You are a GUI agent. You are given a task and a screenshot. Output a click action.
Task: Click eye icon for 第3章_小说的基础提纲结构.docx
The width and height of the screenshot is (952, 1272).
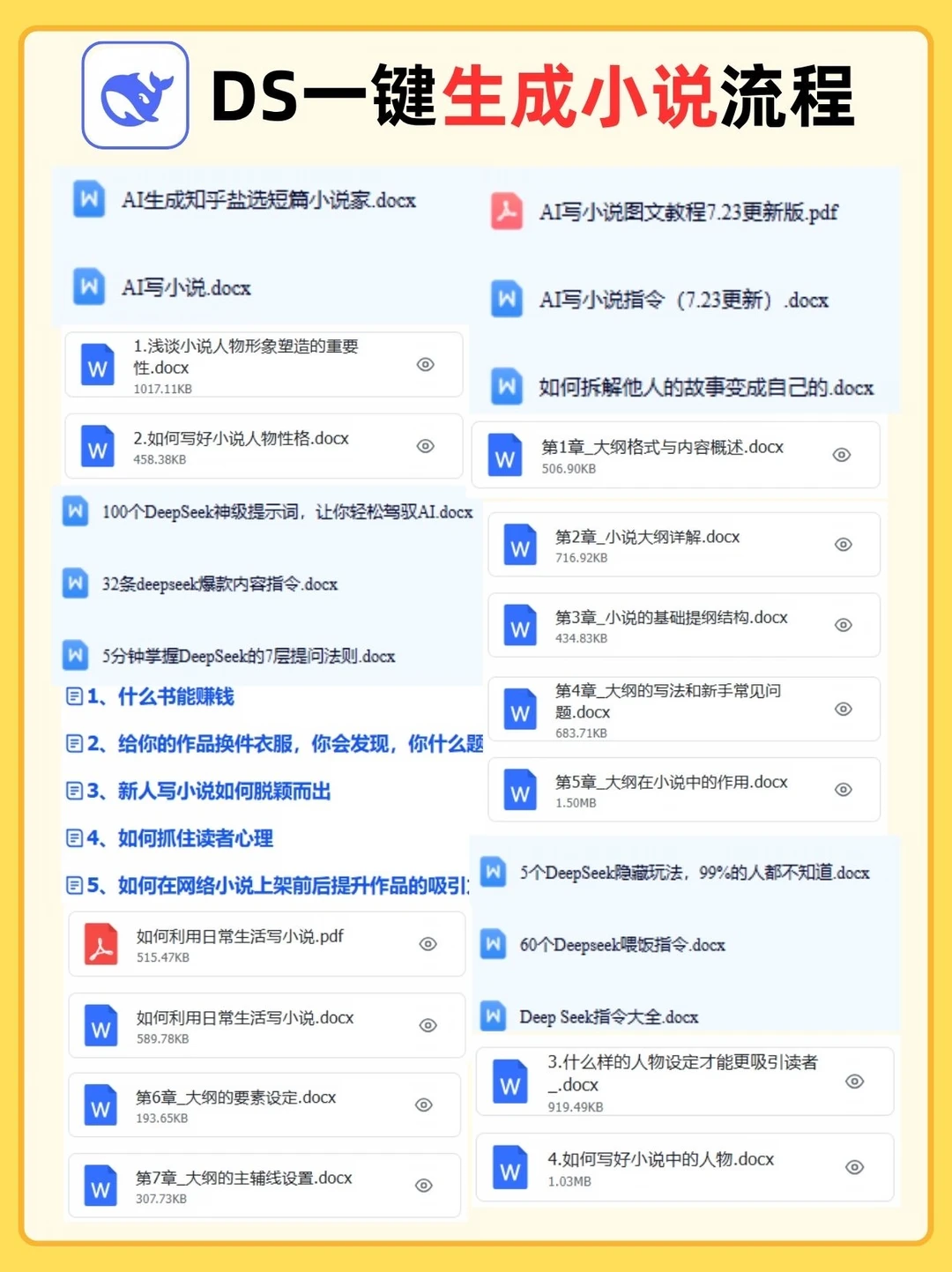tap(844, 625)
